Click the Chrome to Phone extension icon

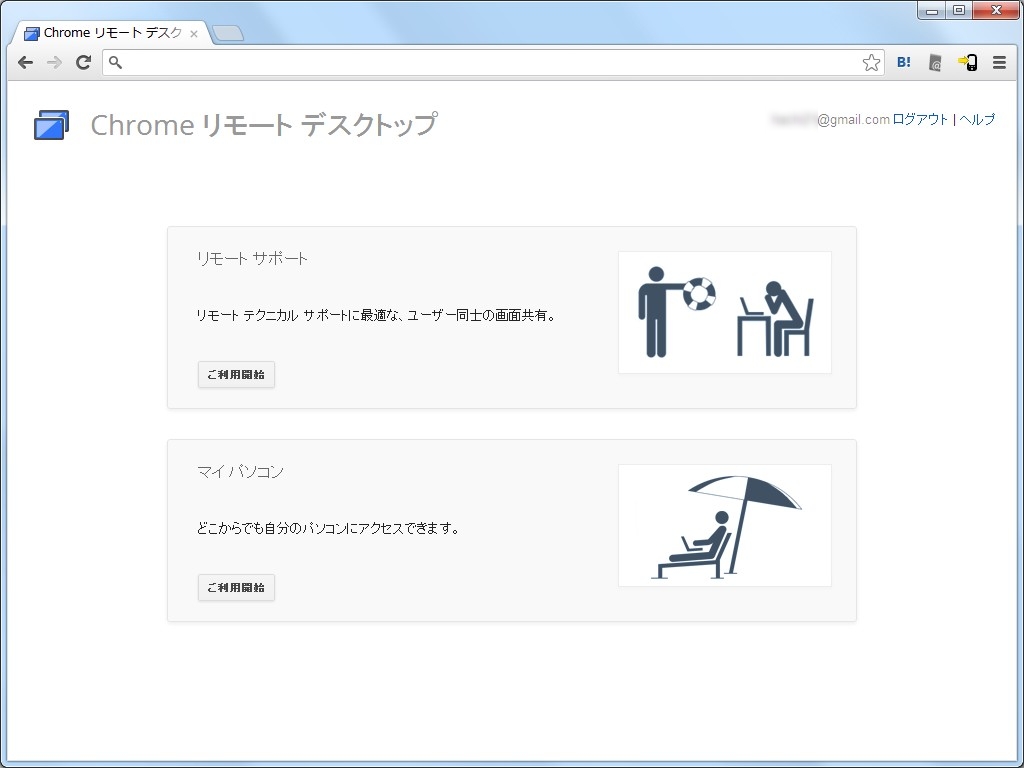(967, 62)
